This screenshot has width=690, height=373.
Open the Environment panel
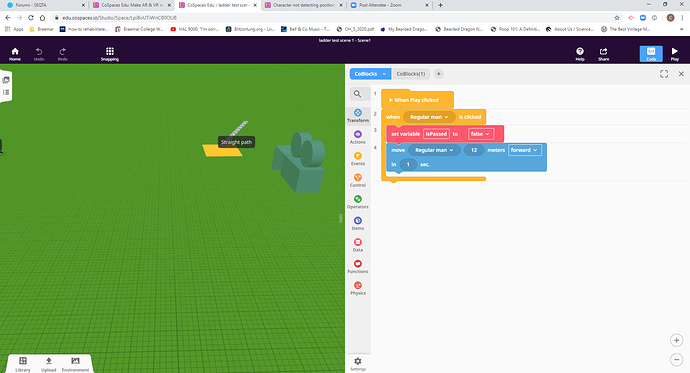pos(75,364)
